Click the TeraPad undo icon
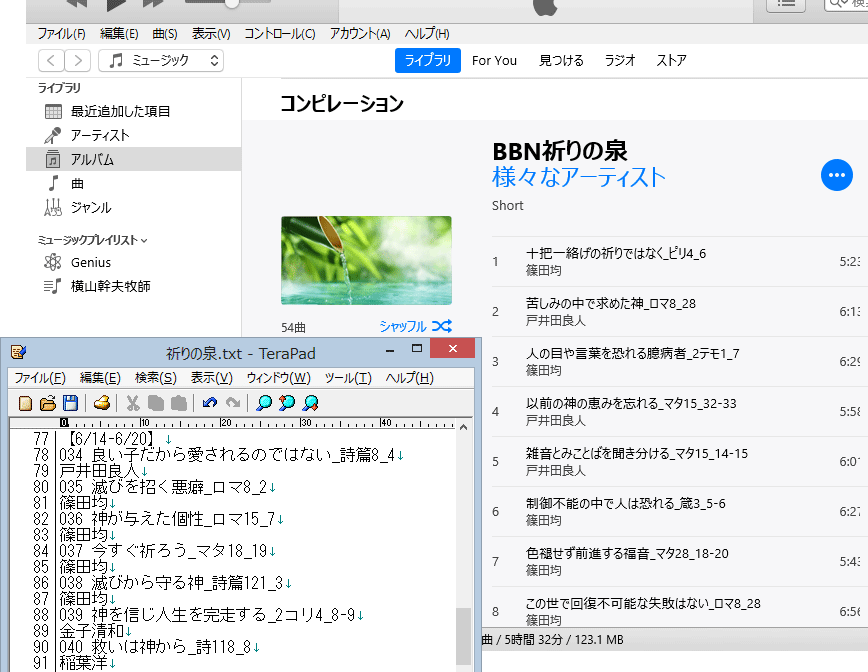This screenshot has height=672, width=868. [210, 403]
